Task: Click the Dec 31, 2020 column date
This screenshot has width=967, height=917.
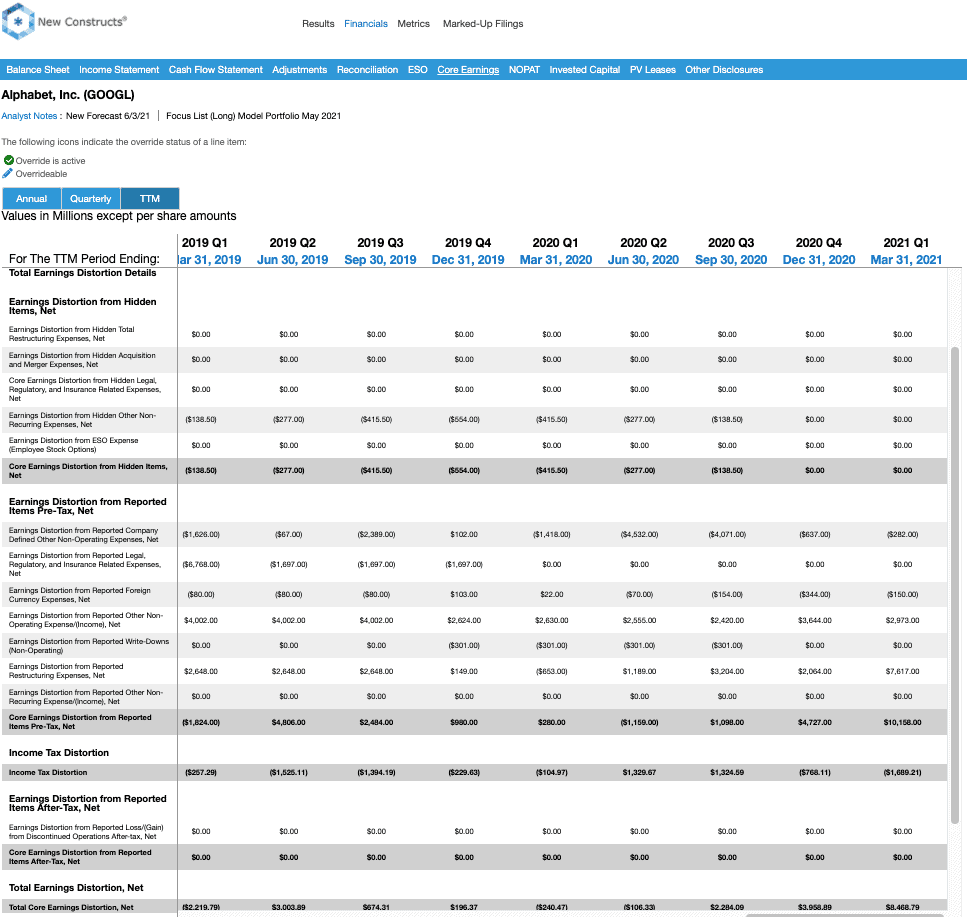Action: tap(819, 260)
